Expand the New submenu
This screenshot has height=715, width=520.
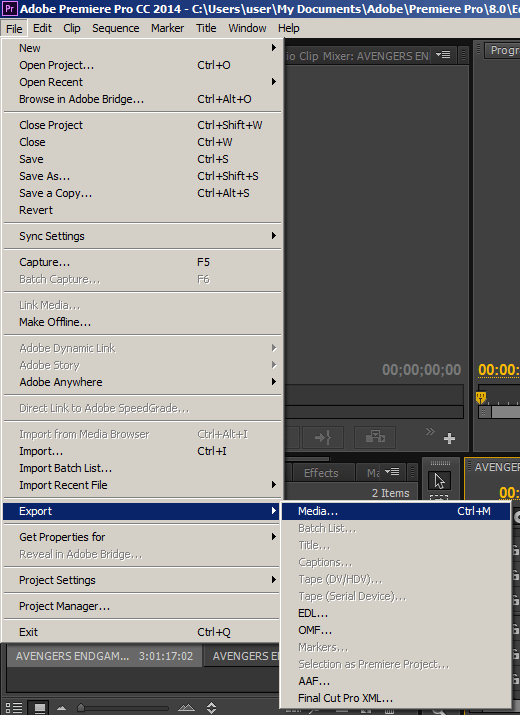[142, 48]
